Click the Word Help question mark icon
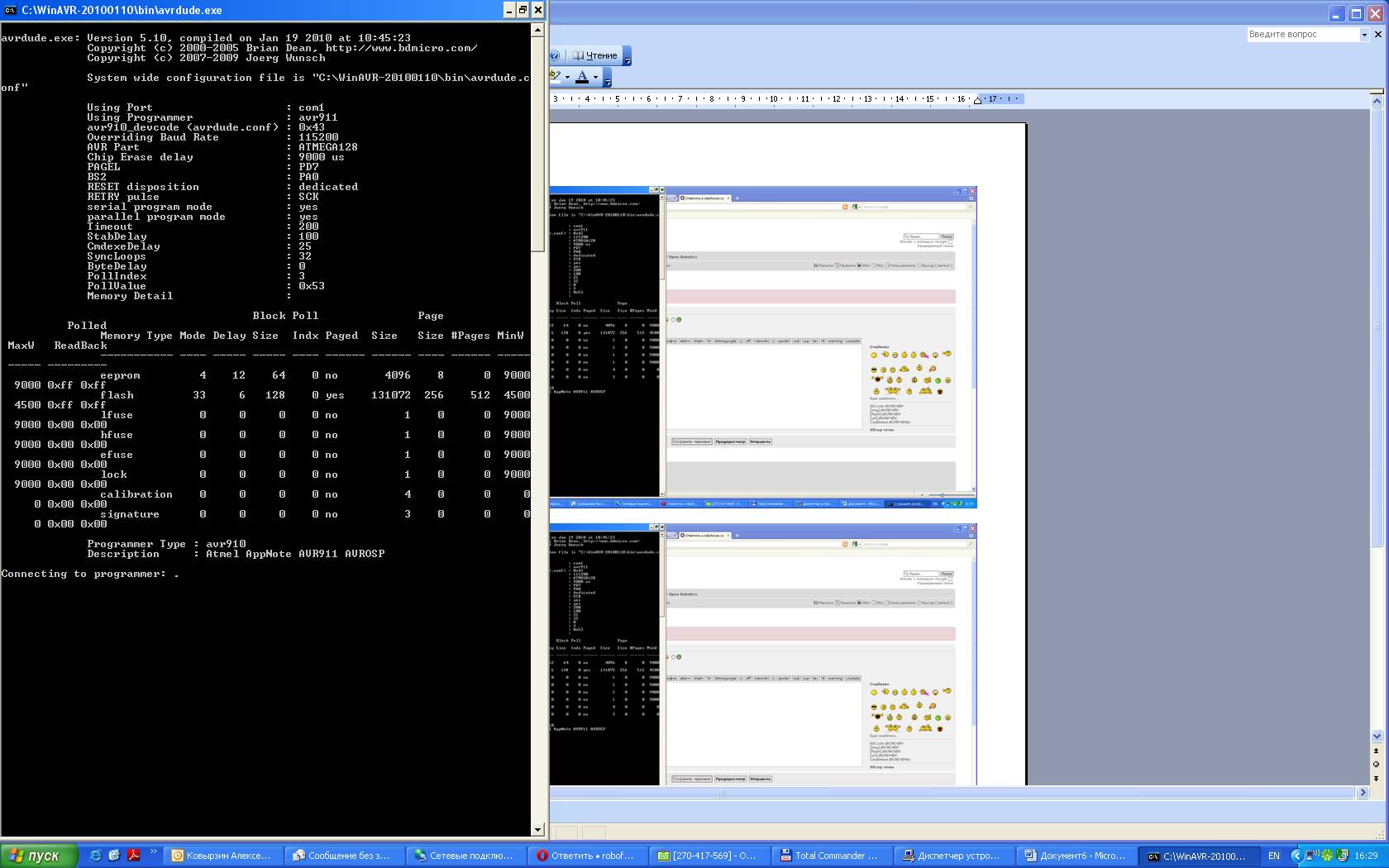 point(555,55)
